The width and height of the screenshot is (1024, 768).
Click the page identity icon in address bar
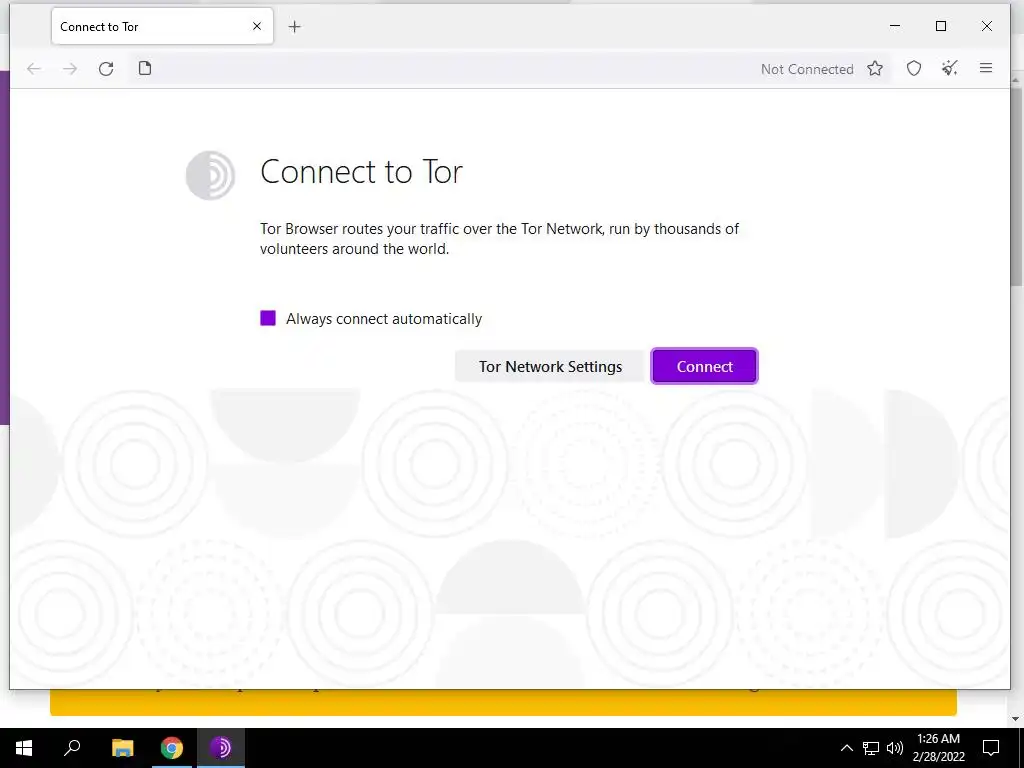click(x=145, y=69)
